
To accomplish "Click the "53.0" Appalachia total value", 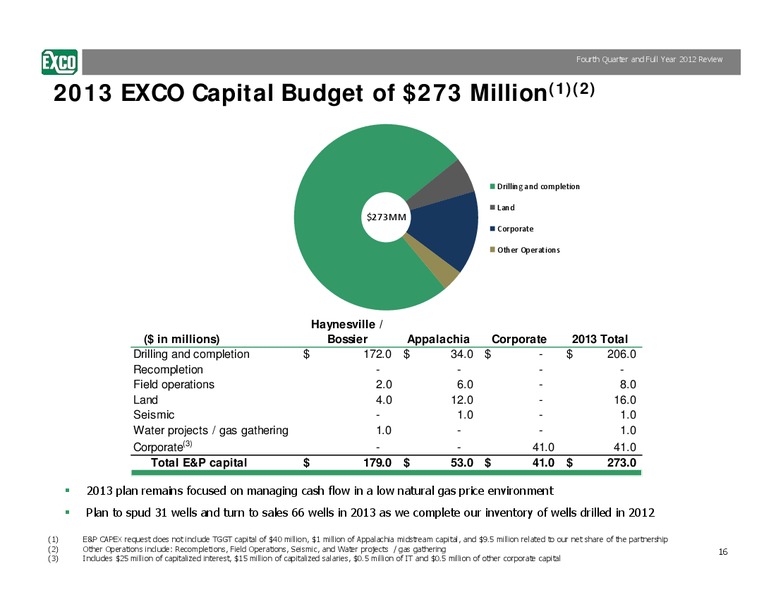I will click(x=461, y=463).
